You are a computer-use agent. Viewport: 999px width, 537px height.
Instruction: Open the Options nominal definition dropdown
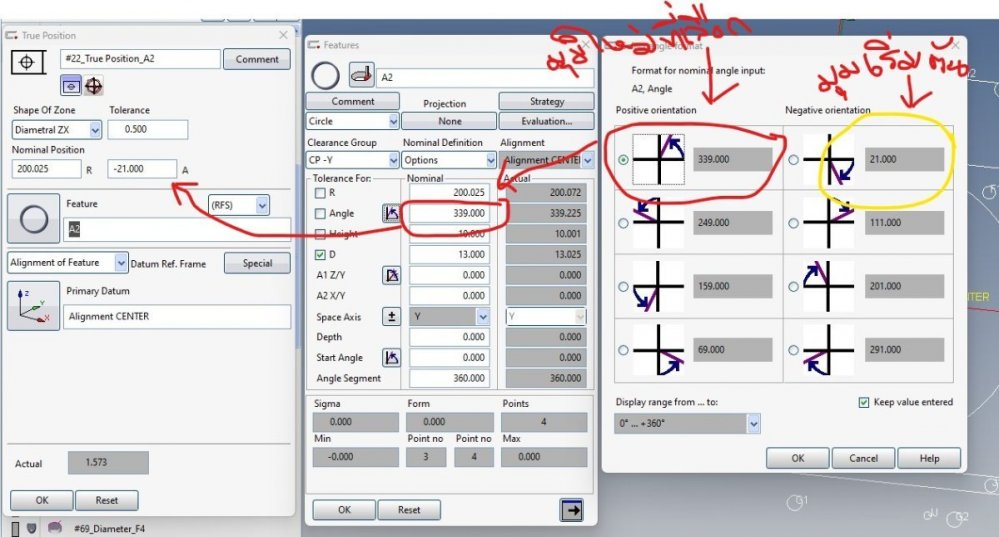(x=491, y=160)
